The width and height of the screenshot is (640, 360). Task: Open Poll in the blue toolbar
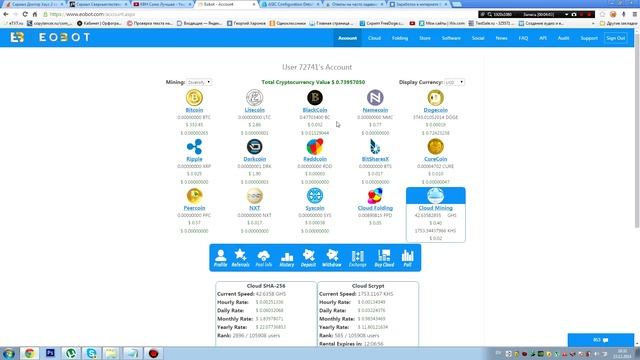[407, 258]
